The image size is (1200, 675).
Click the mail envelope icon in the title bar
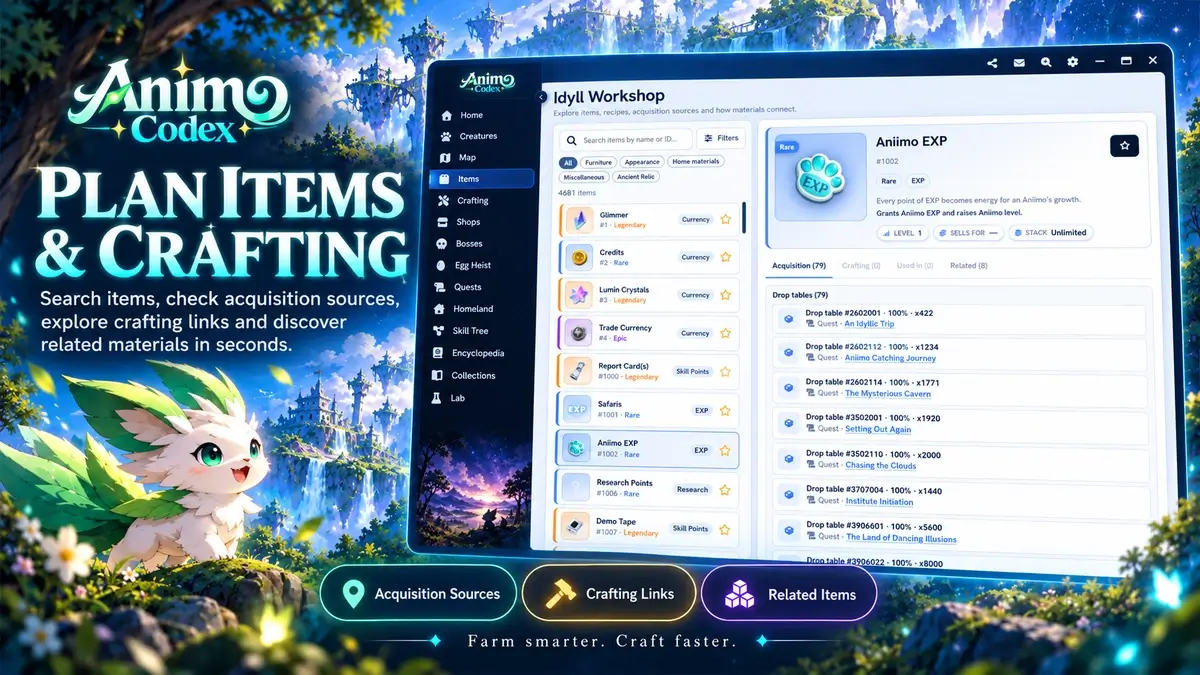[1019, 62]
